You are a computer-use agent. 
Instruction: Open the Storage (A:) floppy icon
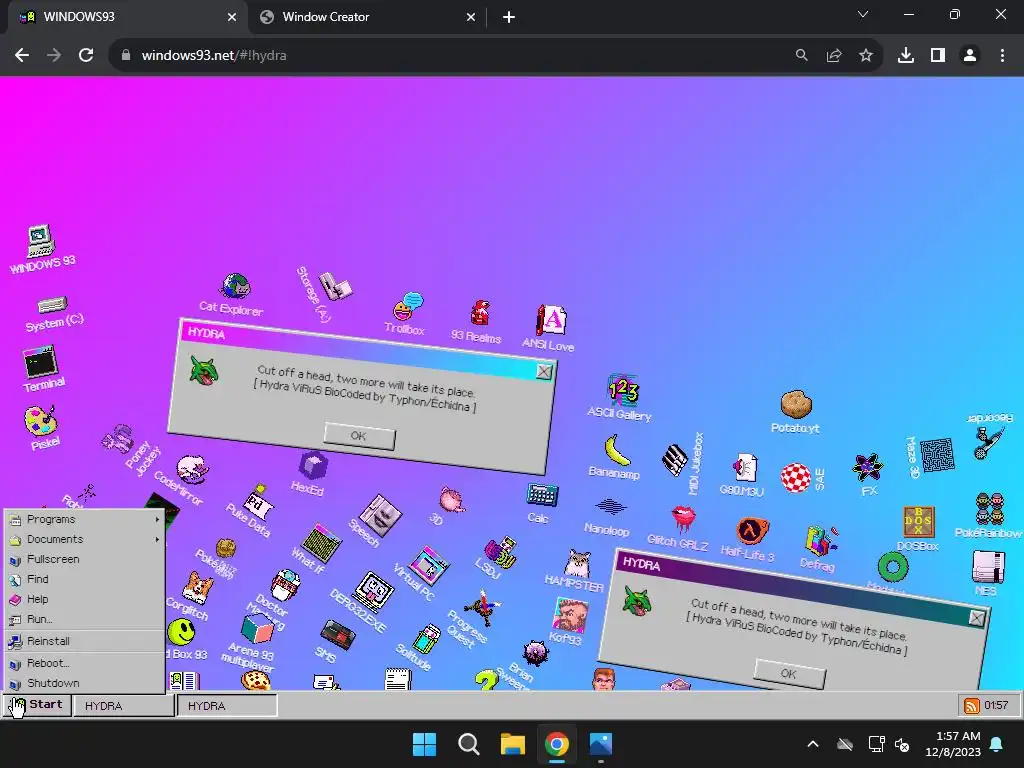pyautogui.click(x=335, y=286)
